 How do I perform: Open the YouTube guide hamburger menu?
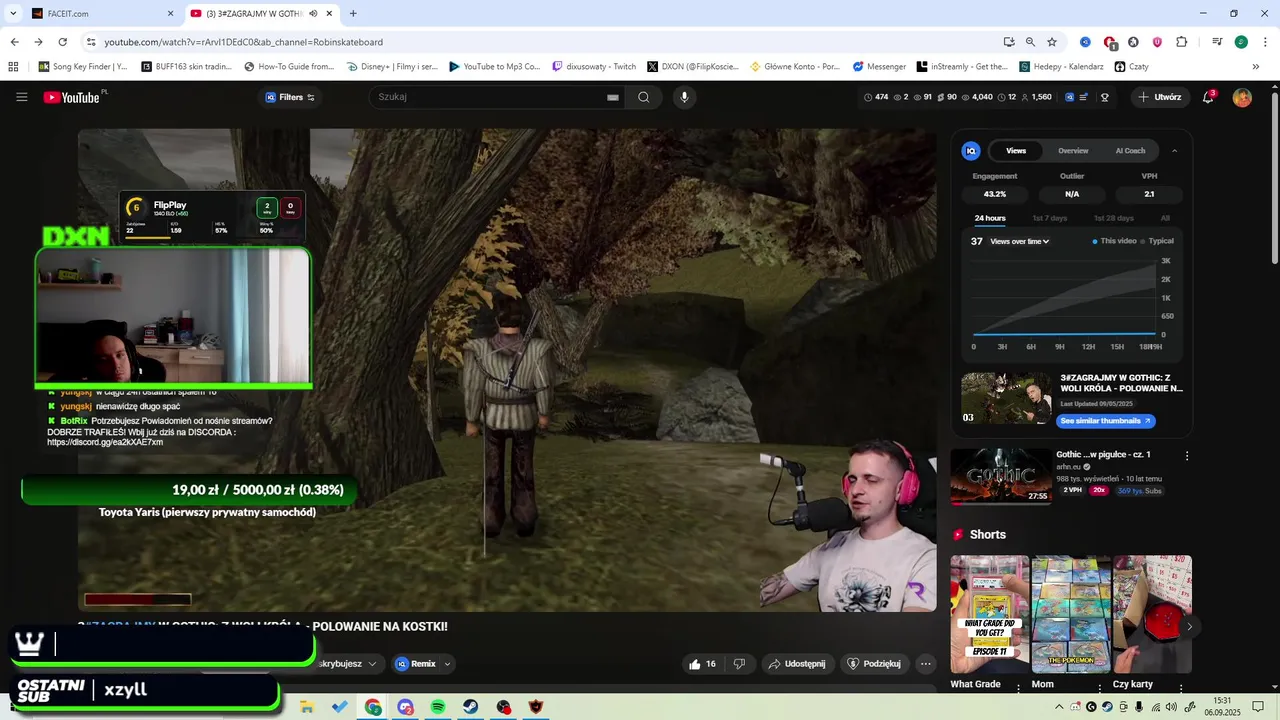21,97
